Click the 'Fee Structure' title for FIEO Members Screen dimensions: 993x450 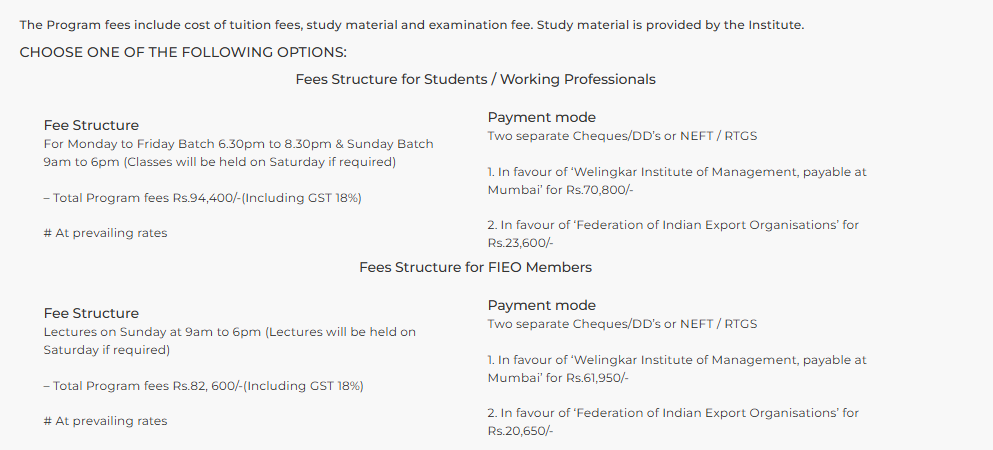coord(91,313)
